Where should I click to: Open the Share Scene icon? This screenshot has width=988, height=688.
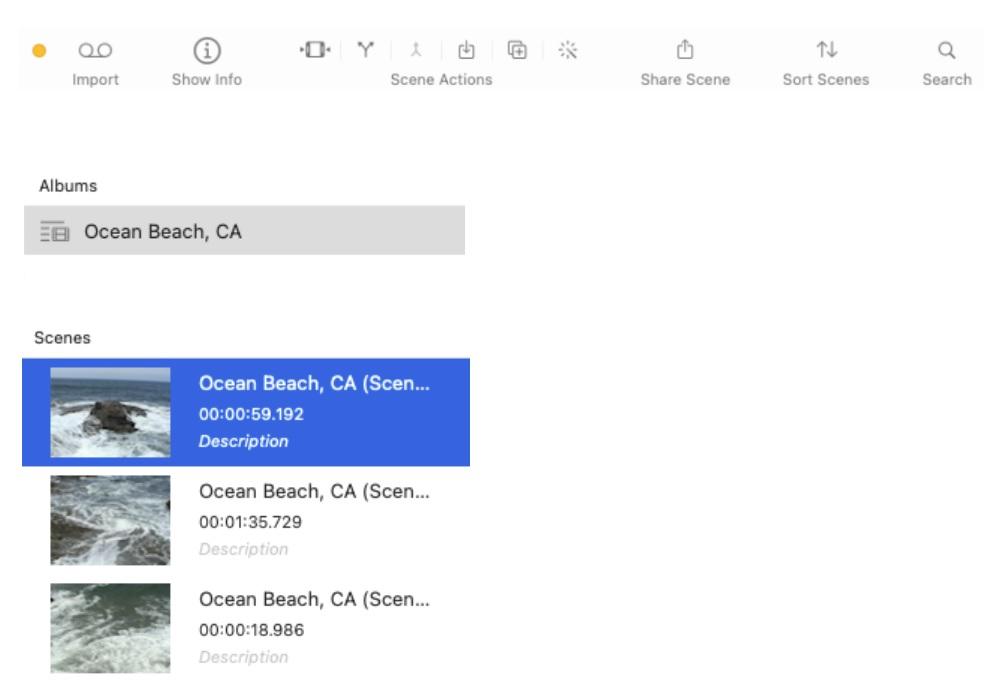tap(685, 49)
